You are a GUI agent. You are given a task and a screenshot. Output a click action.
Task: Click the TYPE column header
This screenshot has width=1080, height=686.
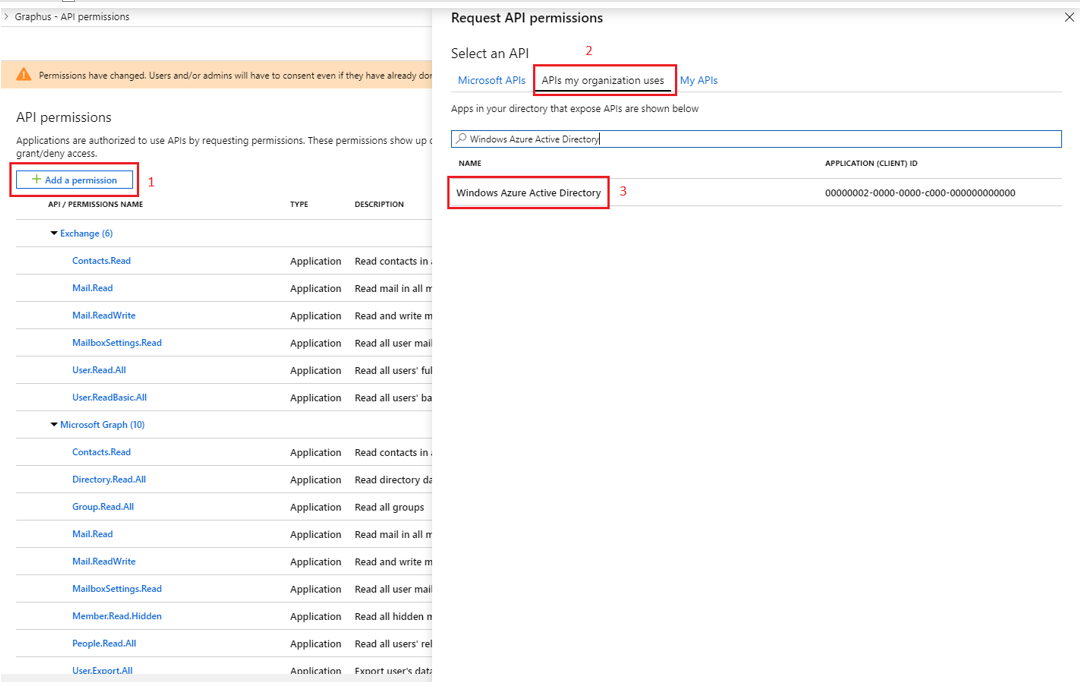(x=299, y=205)
